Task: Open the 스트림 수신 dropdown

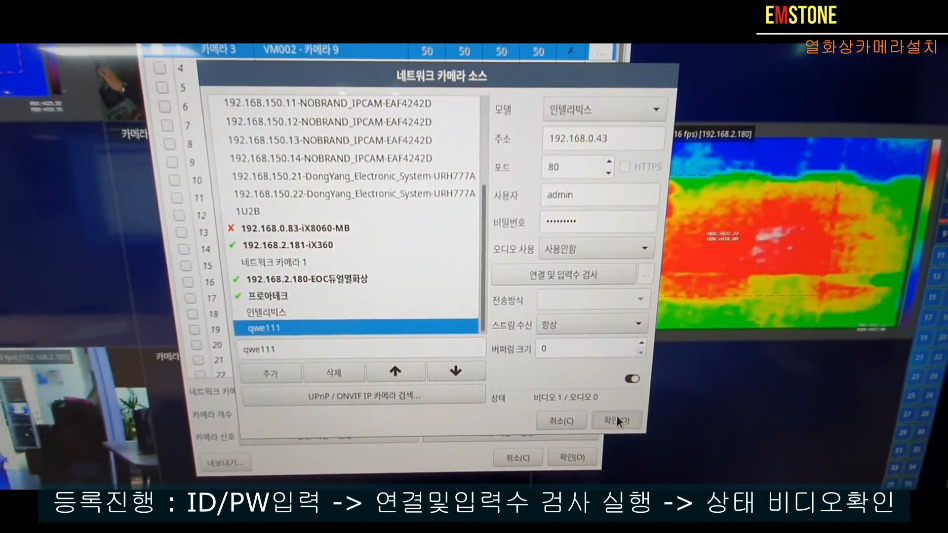Action: click(x=592, y=325)
